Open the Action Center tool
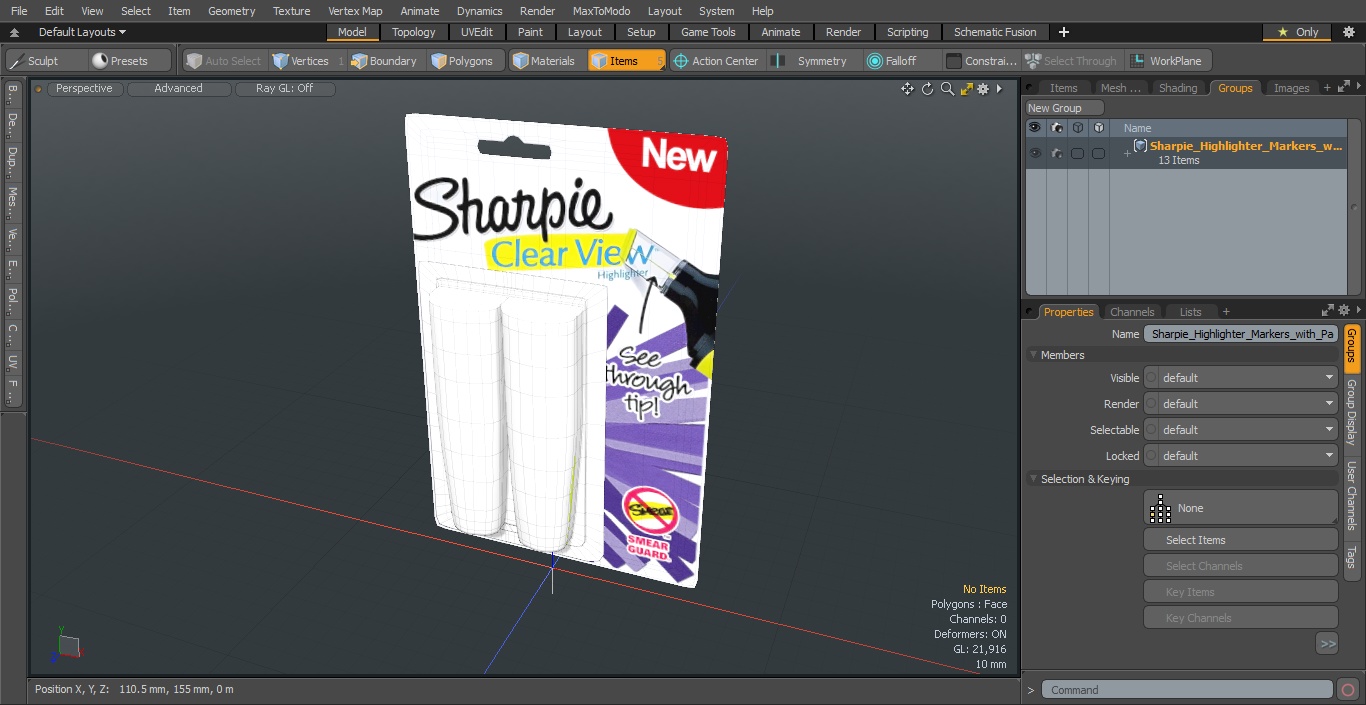The width and height of the screenshot is (1366, 705). click(716, 61)
